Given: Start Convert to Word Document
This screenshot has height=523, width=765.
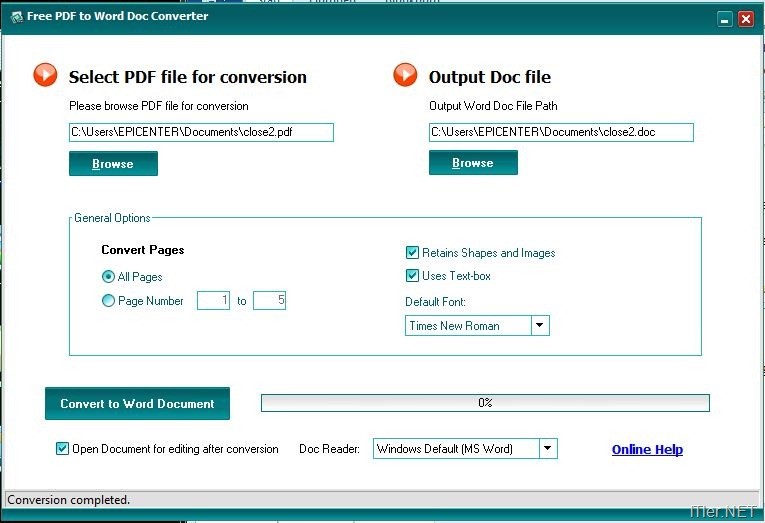Looking at the screenshot, I should click(x=137, y=403).
